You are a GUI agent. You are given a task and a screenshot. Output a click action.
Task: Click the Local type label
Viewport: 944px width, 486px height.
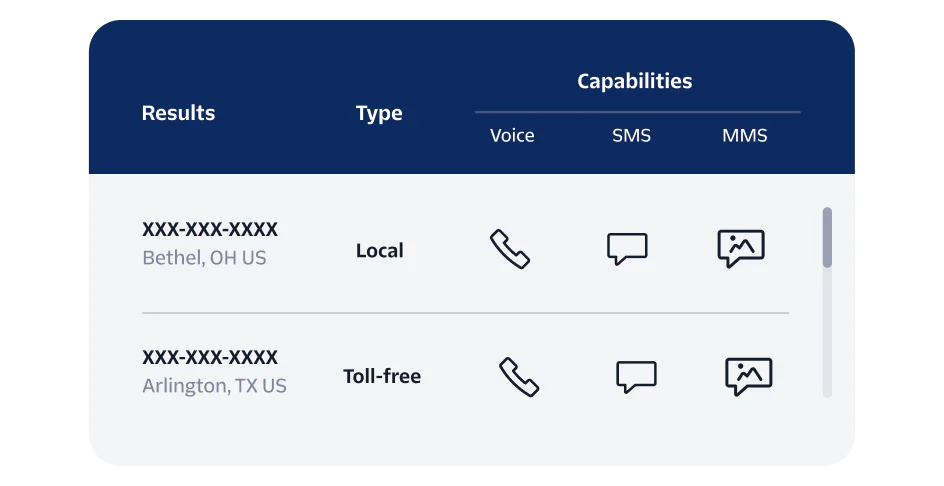(380, 250)
